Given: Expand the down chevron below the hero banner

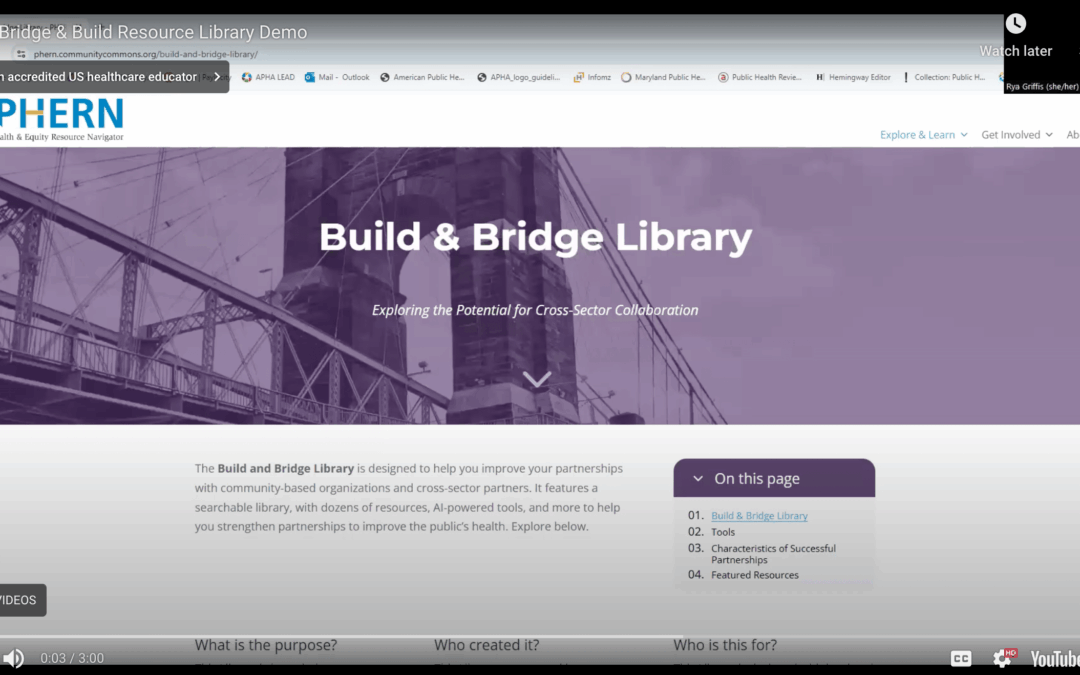Looking at the screenshot, I should (537, 380).
